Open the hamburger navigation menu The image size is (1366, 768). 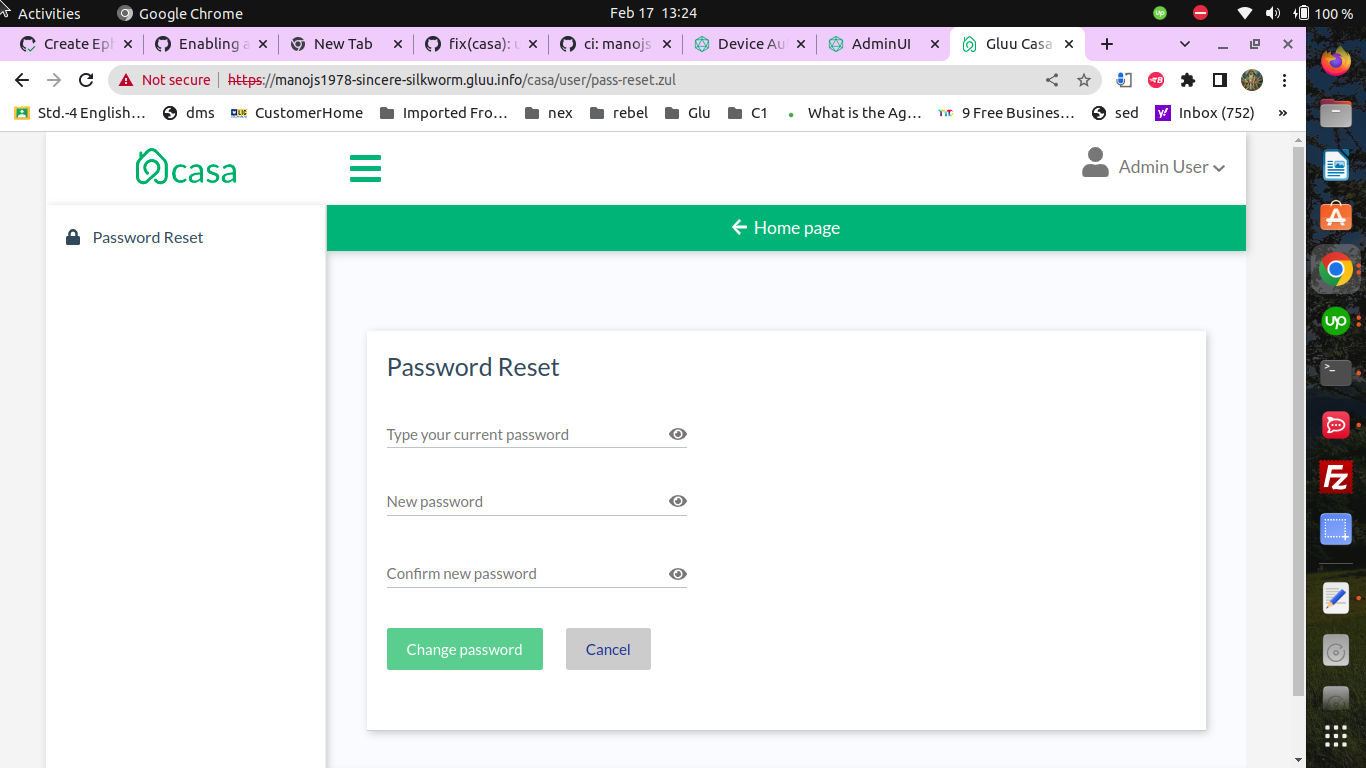click(x=365, y=168)
